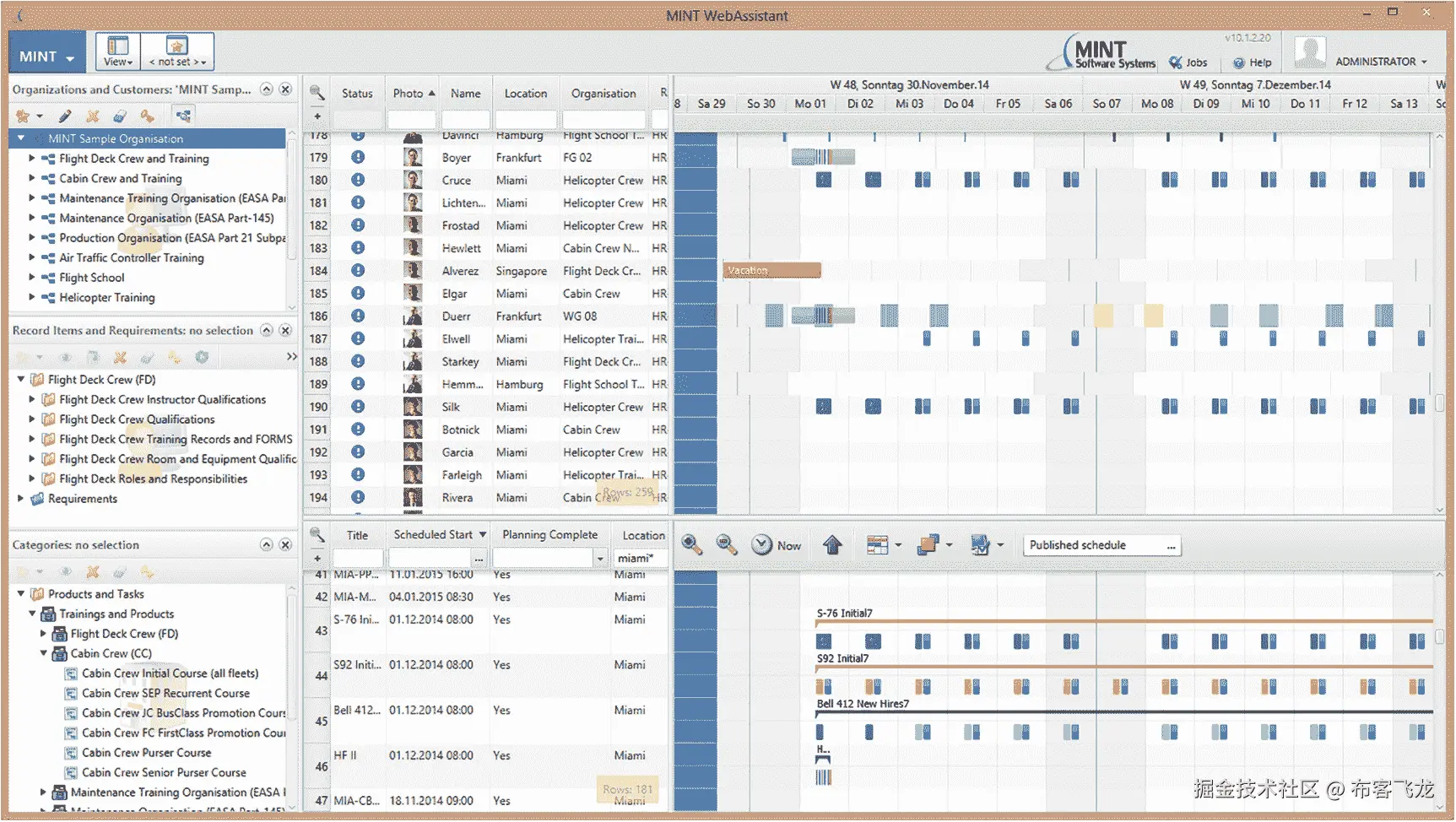
Task: Show more Record Items toolbar buttons chevron
Action: tap(291, 356)
